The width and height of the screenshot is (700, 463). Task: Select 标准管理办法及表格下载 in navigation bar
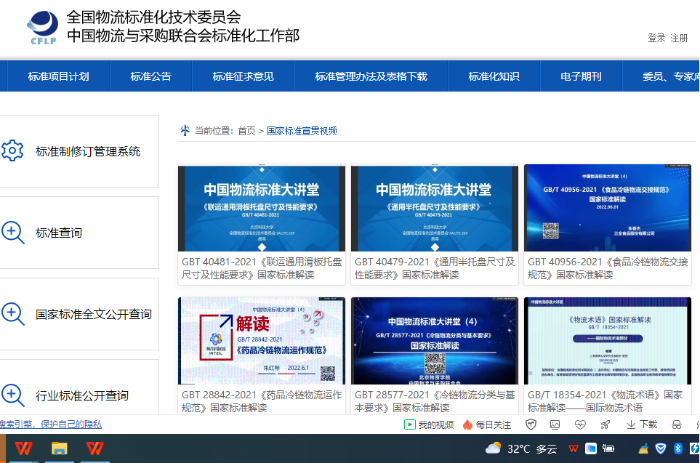coord(371,76)
